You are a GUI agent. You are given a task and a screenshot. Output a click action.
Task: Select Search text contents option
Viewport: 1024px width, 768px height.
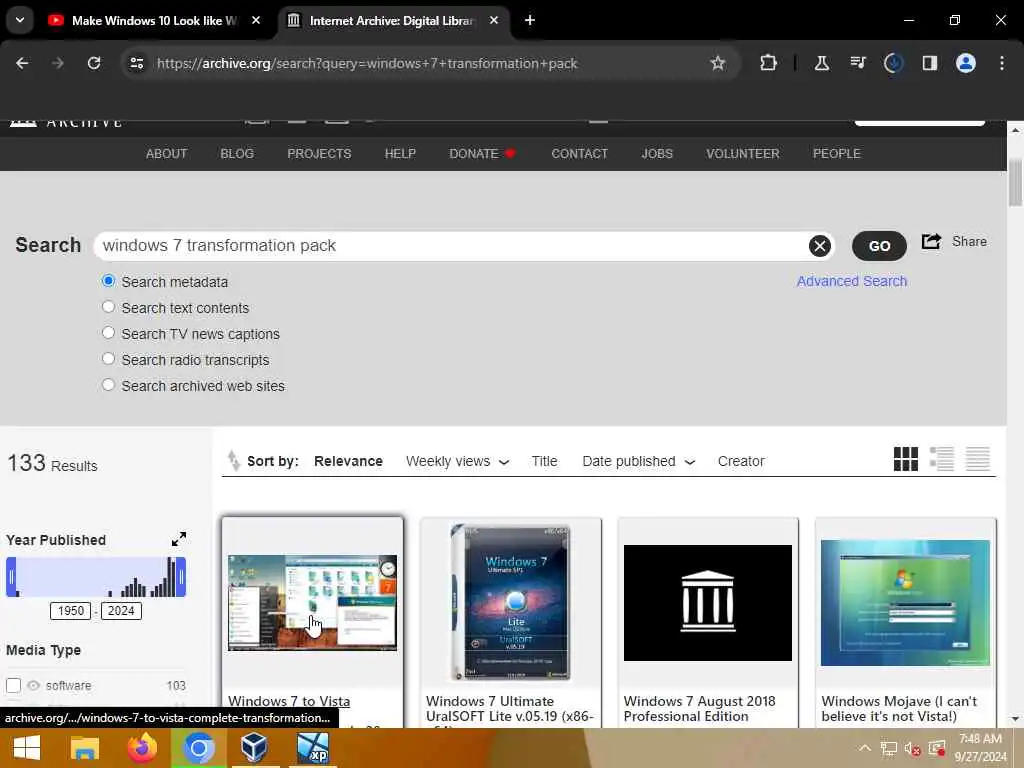[108, 307]
